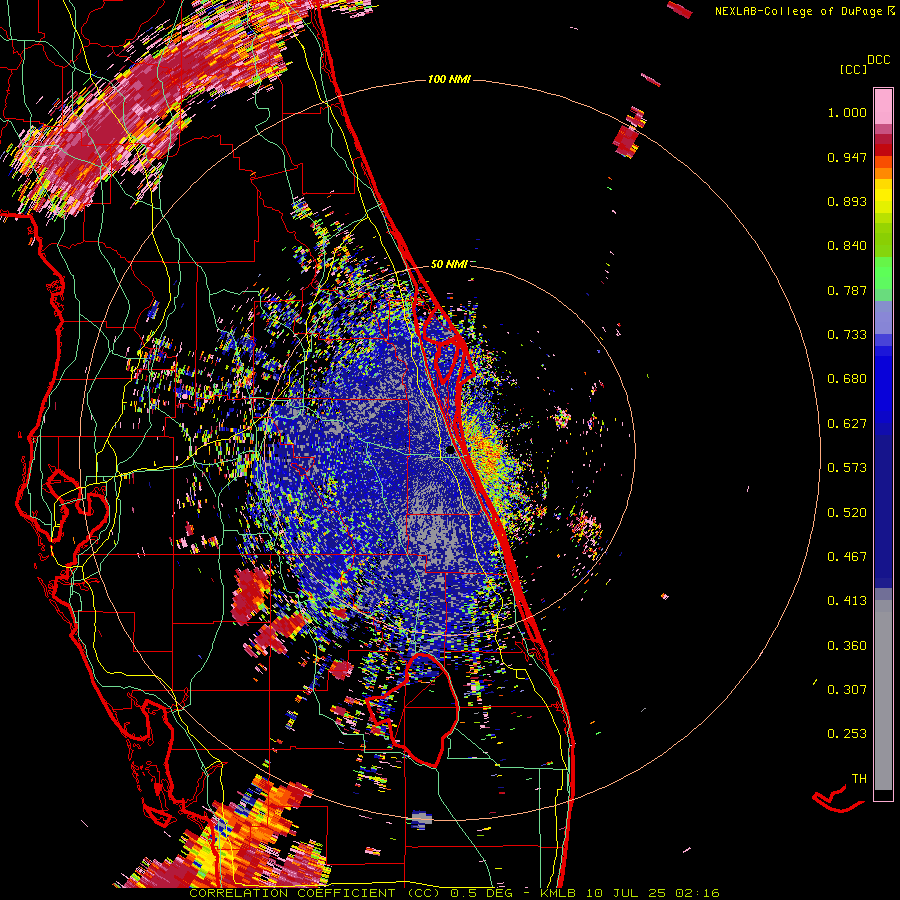The width and height of the screenshot is (900, 900).
Task: Click the 0.840 scale value
Action: (847, 246)
